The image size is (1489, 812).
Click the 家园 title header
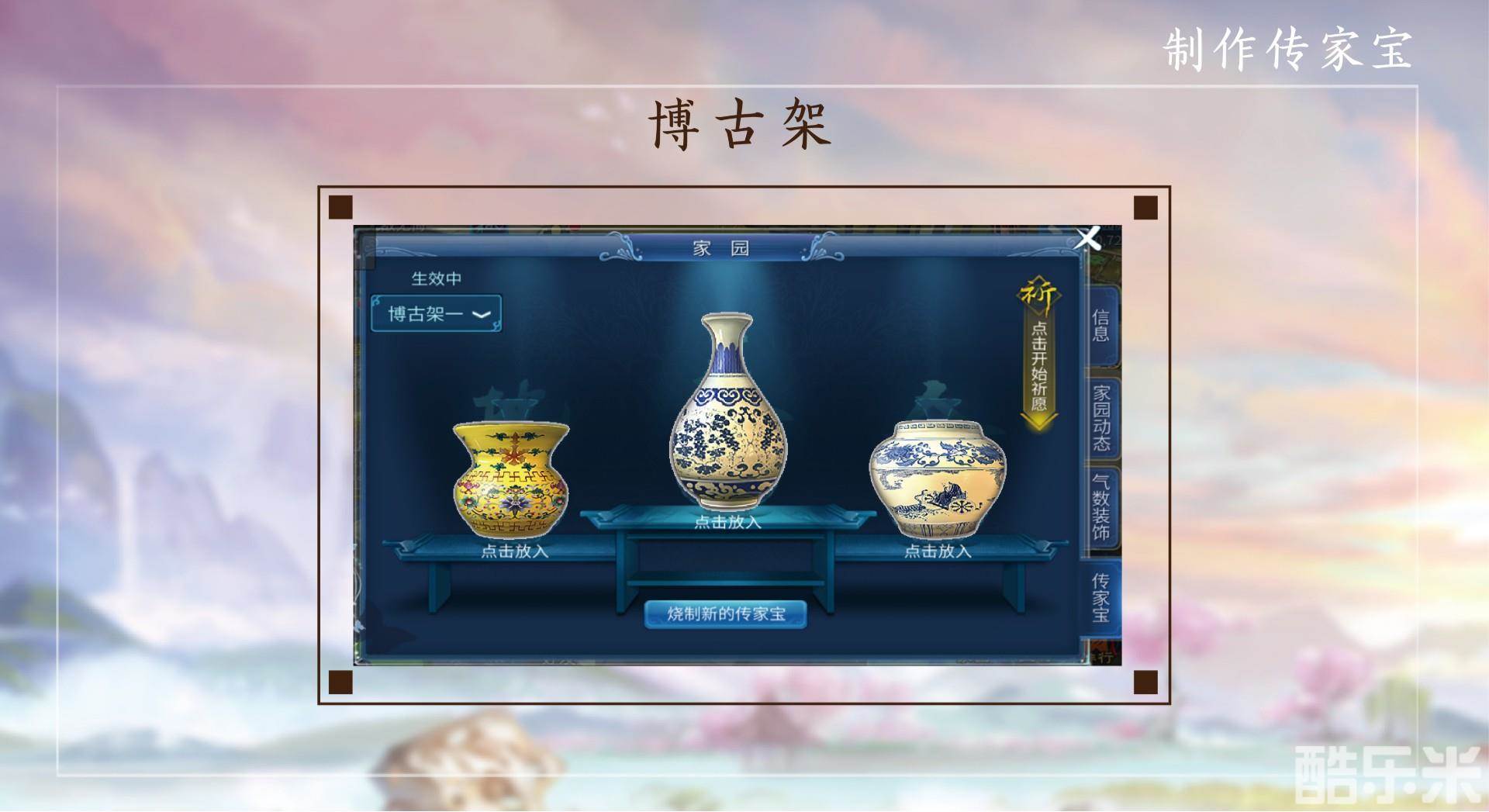721,248
